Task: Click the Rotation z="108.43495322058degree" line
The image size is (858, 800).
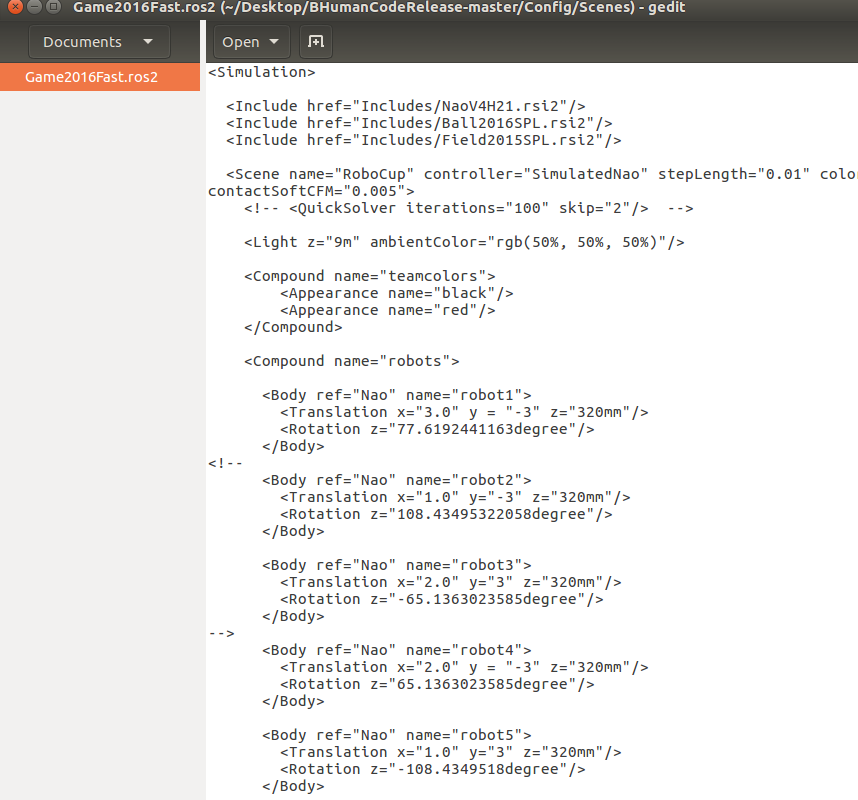Action: tap(447, 514)
